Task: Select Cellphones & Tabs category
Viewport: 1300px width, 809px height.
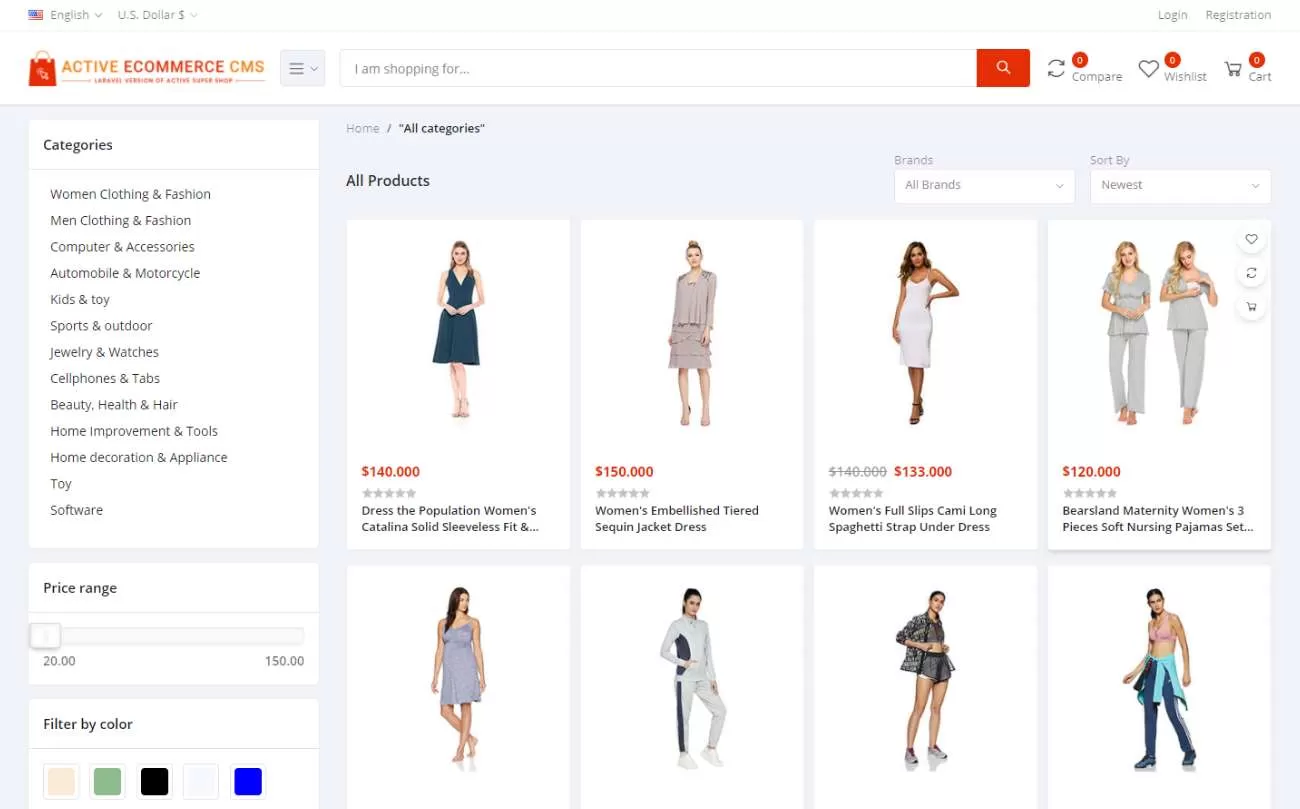Action: coord(105,378)
